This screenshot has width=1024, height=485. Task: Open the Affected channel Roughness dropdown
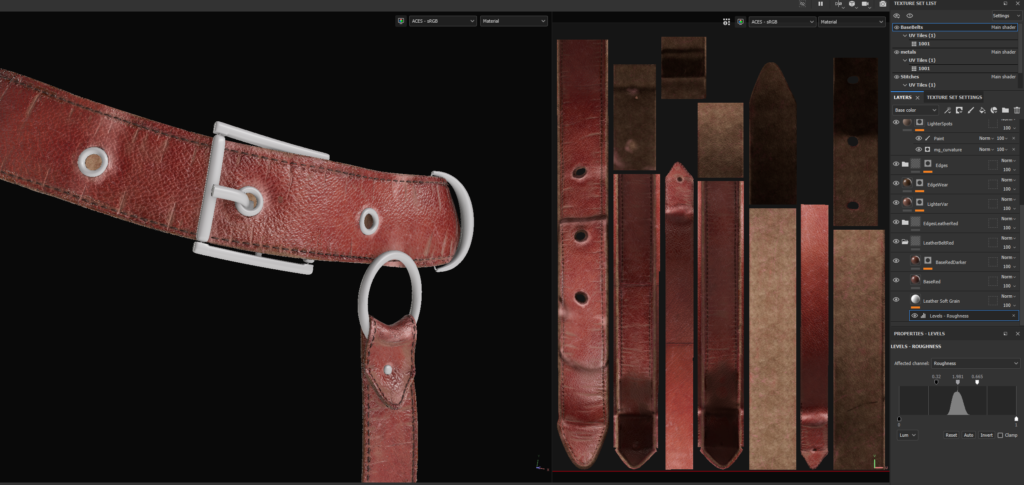[x=976, y=363]
